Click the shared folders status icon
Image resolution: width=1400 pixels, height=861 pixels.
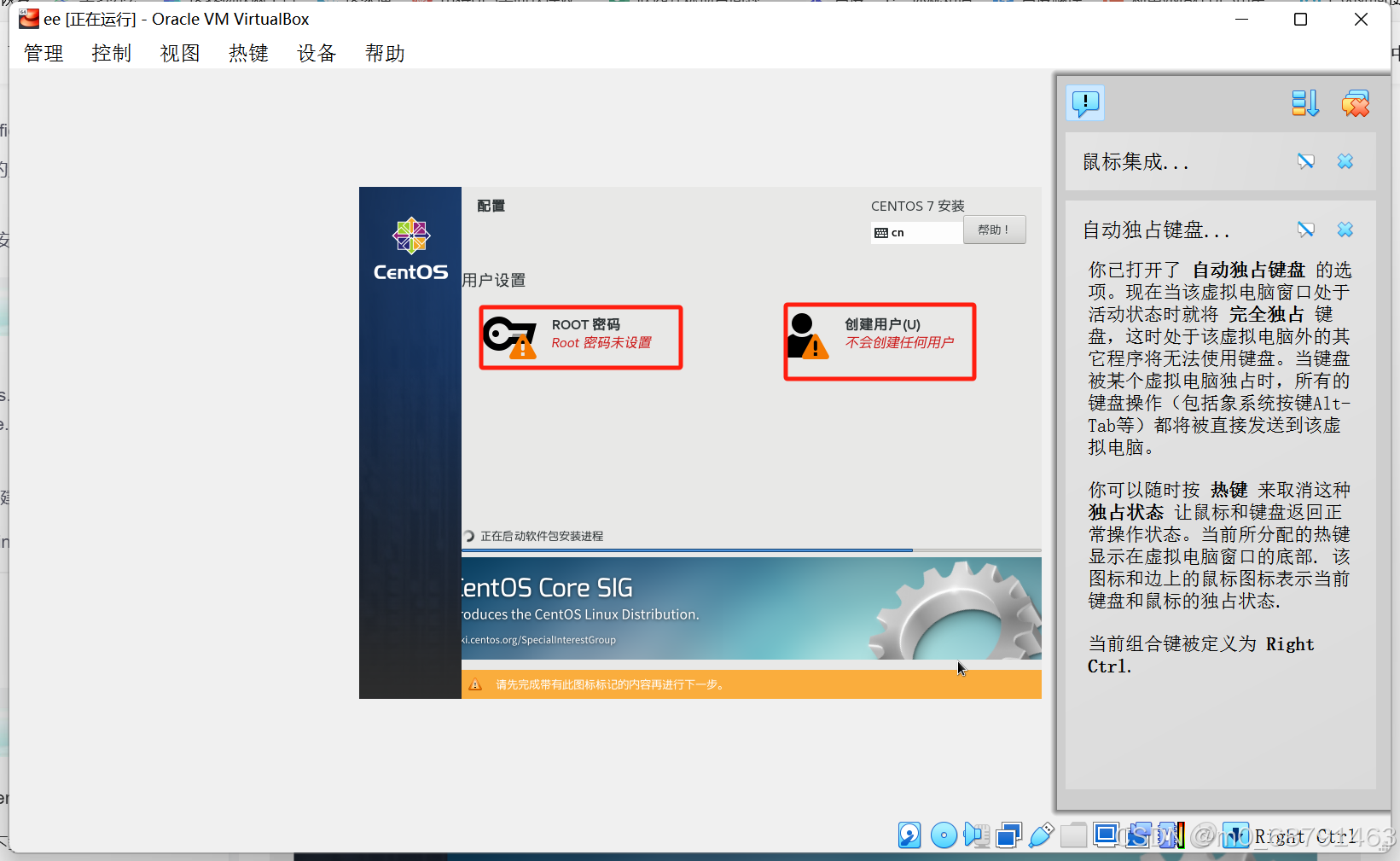click(1073, 835)
